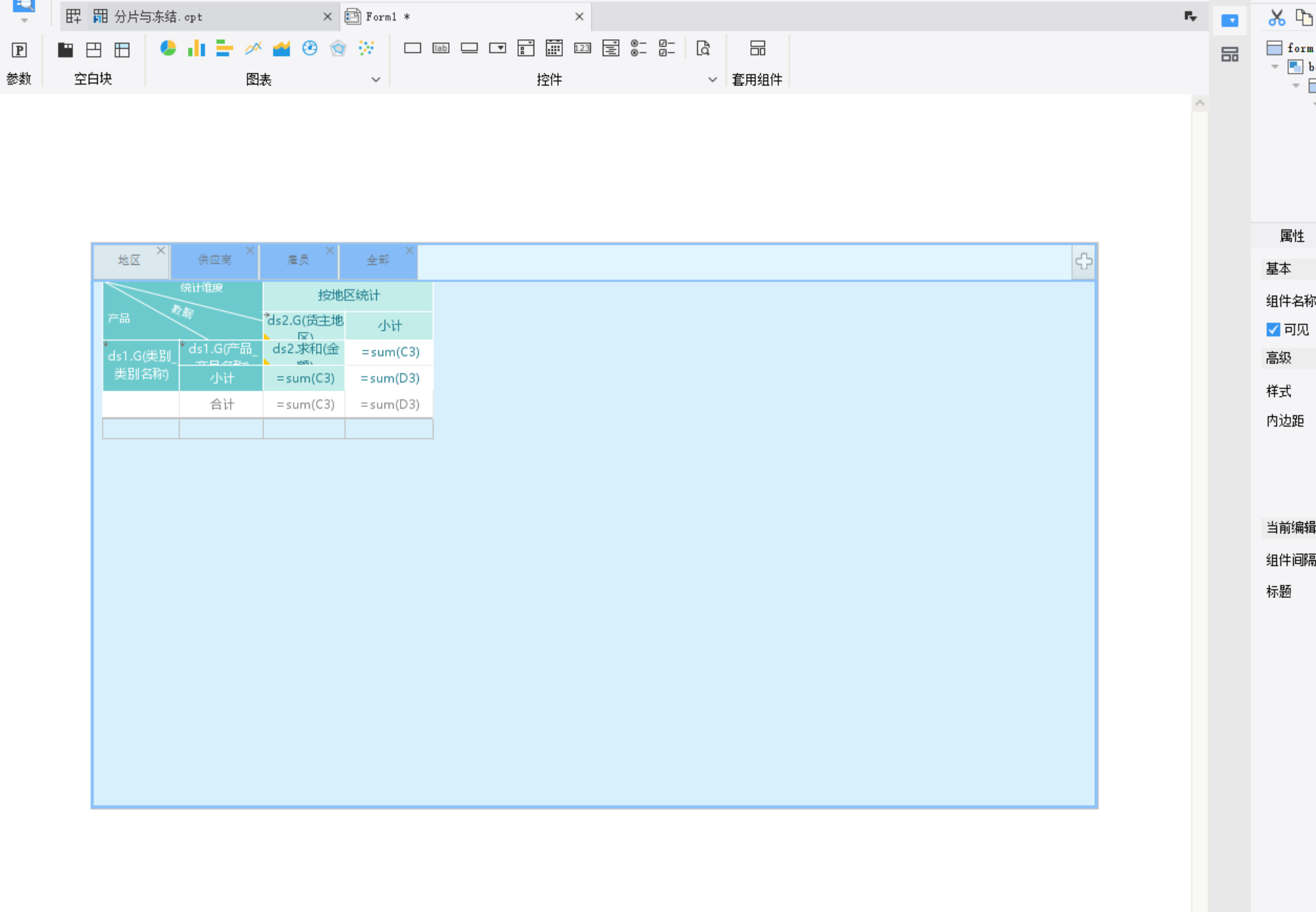Image resolution: width=1316 pixels, height=912 pixels.
Task: Click the 合计 total cell
Action: click(x=222, y=404)
